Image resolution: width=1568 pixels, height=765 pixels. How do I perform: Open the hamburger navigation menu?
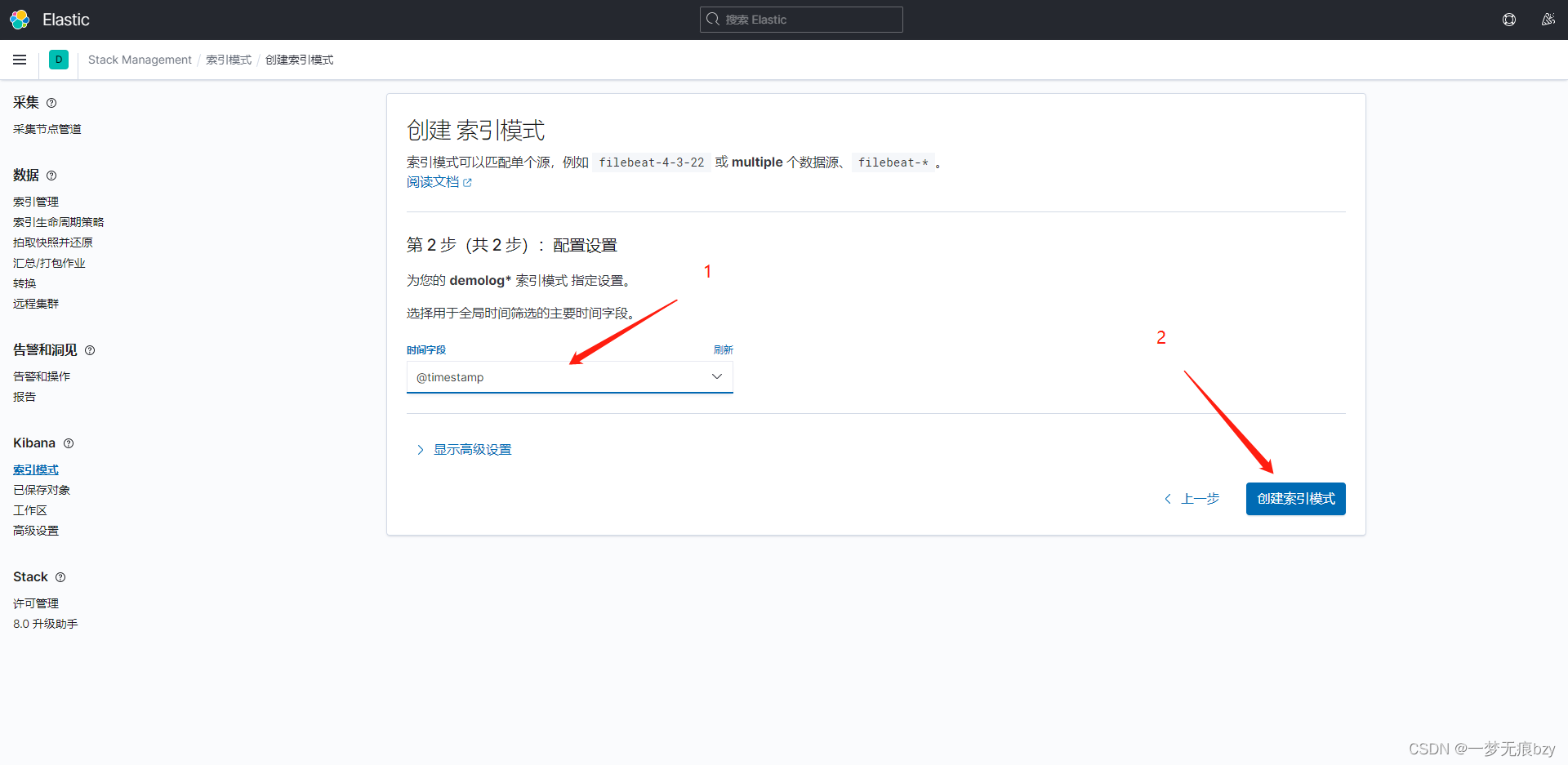20,60
